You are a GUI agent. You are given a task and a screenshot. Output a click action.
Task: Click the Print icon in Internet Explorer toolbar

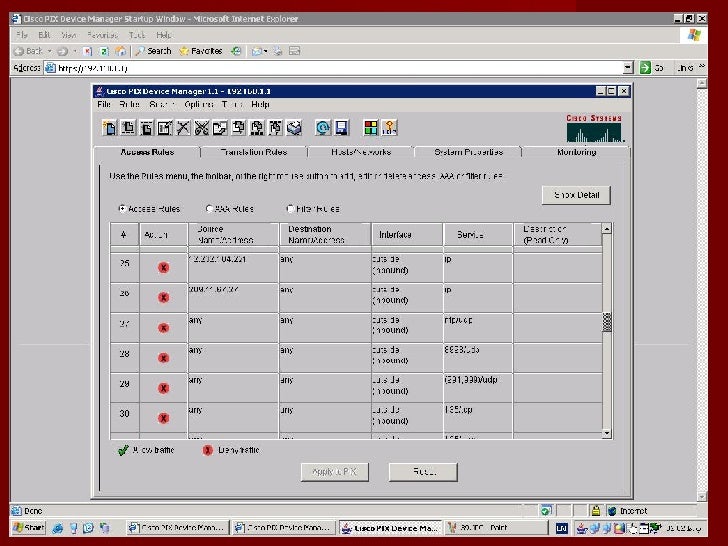pos(278,51)
